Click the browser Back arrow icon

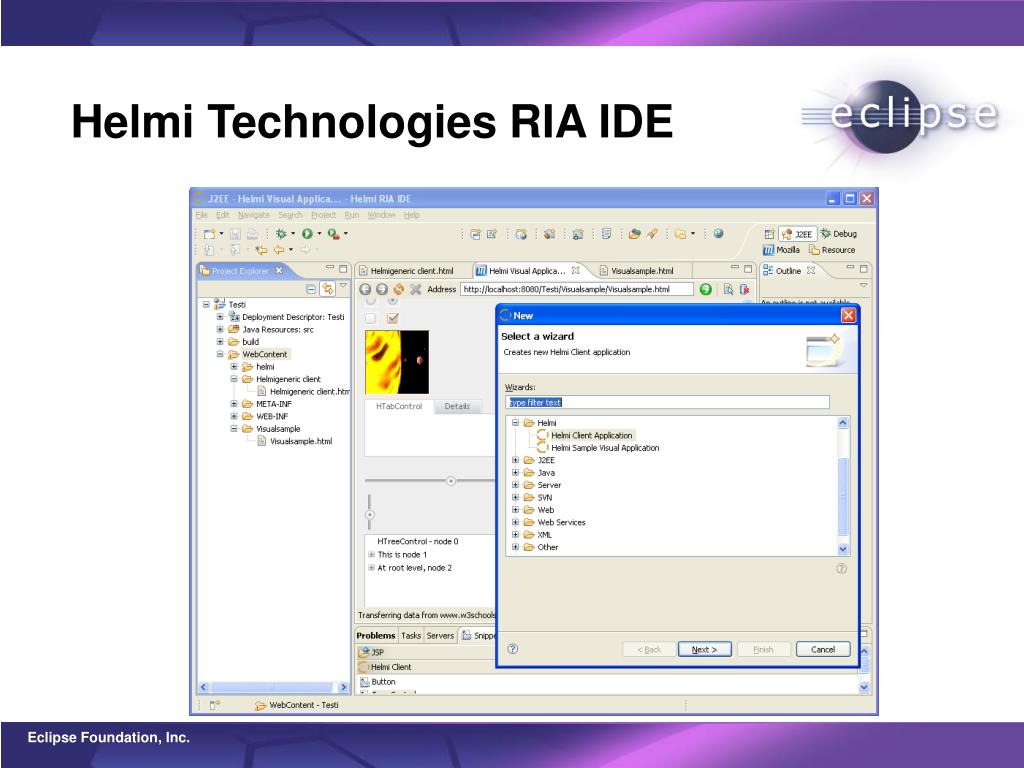pos(365,289)
